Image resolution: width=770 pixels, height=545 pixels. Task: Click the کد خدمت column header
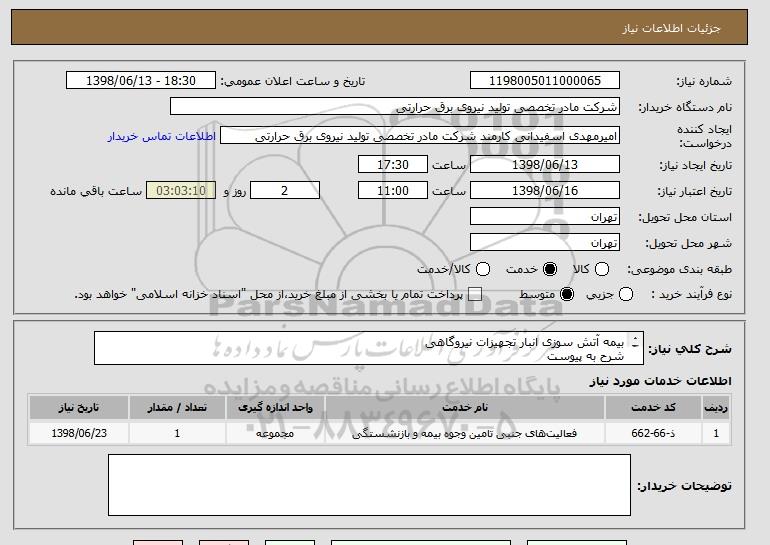click(653, 408)
